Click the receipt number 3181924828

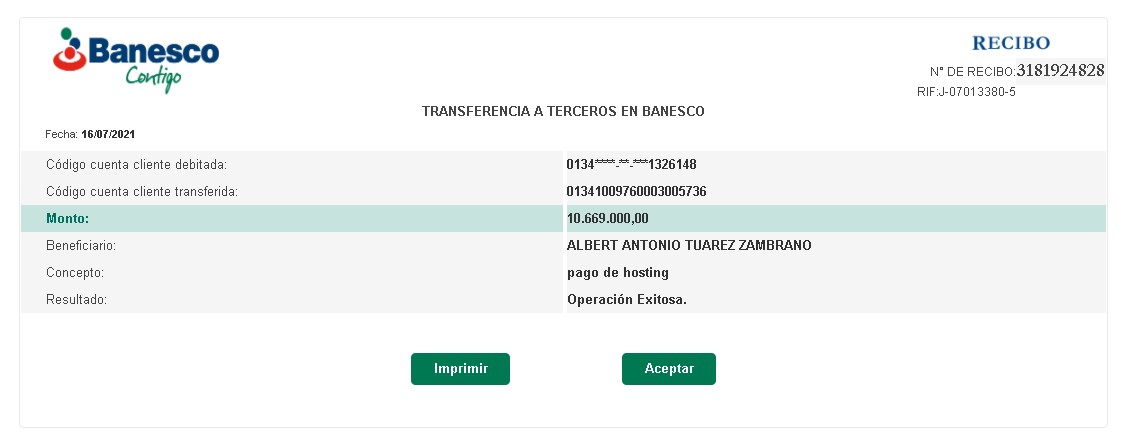pos(1060,71)
